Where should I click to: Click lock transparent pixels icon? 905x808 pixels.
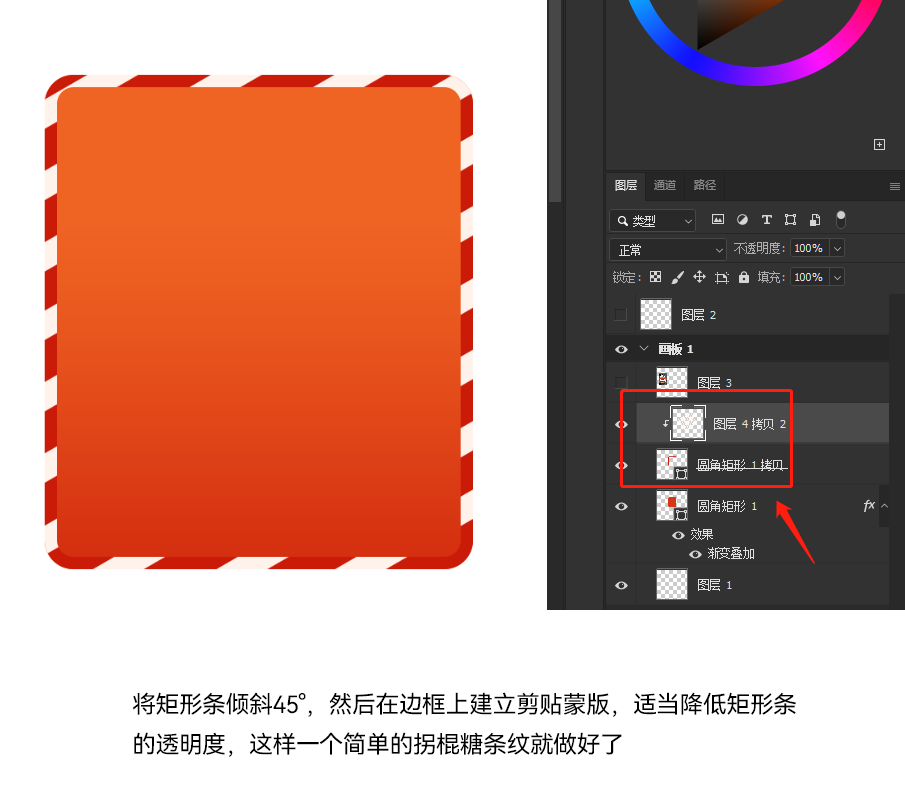pos(655,277)
